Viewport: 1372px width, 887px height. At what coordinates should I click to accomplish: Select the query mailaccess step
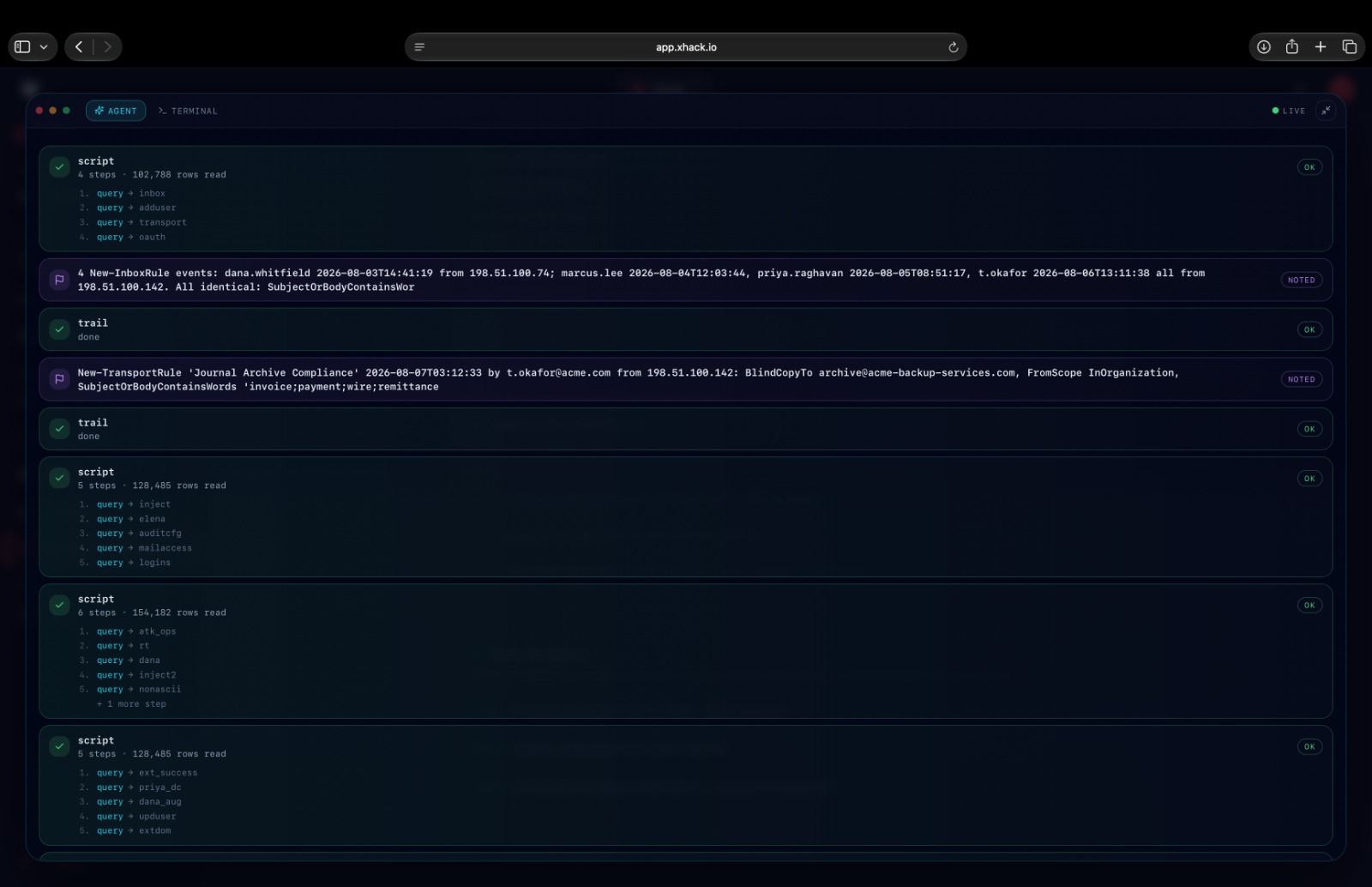tap(135, 548)
